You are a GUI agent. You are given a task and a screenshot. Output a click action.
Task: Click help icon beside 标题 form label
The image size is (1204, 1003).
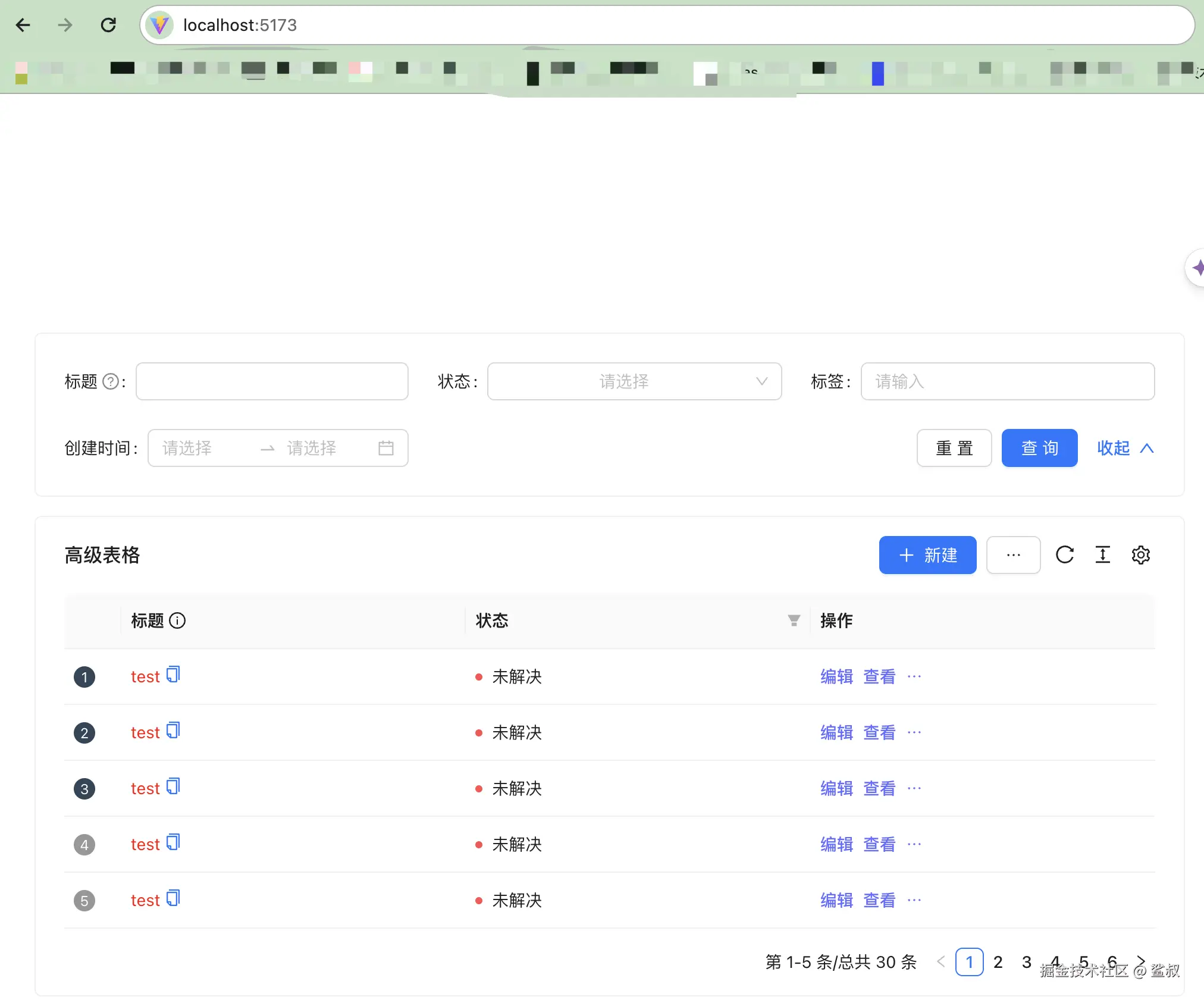[111, 381]
